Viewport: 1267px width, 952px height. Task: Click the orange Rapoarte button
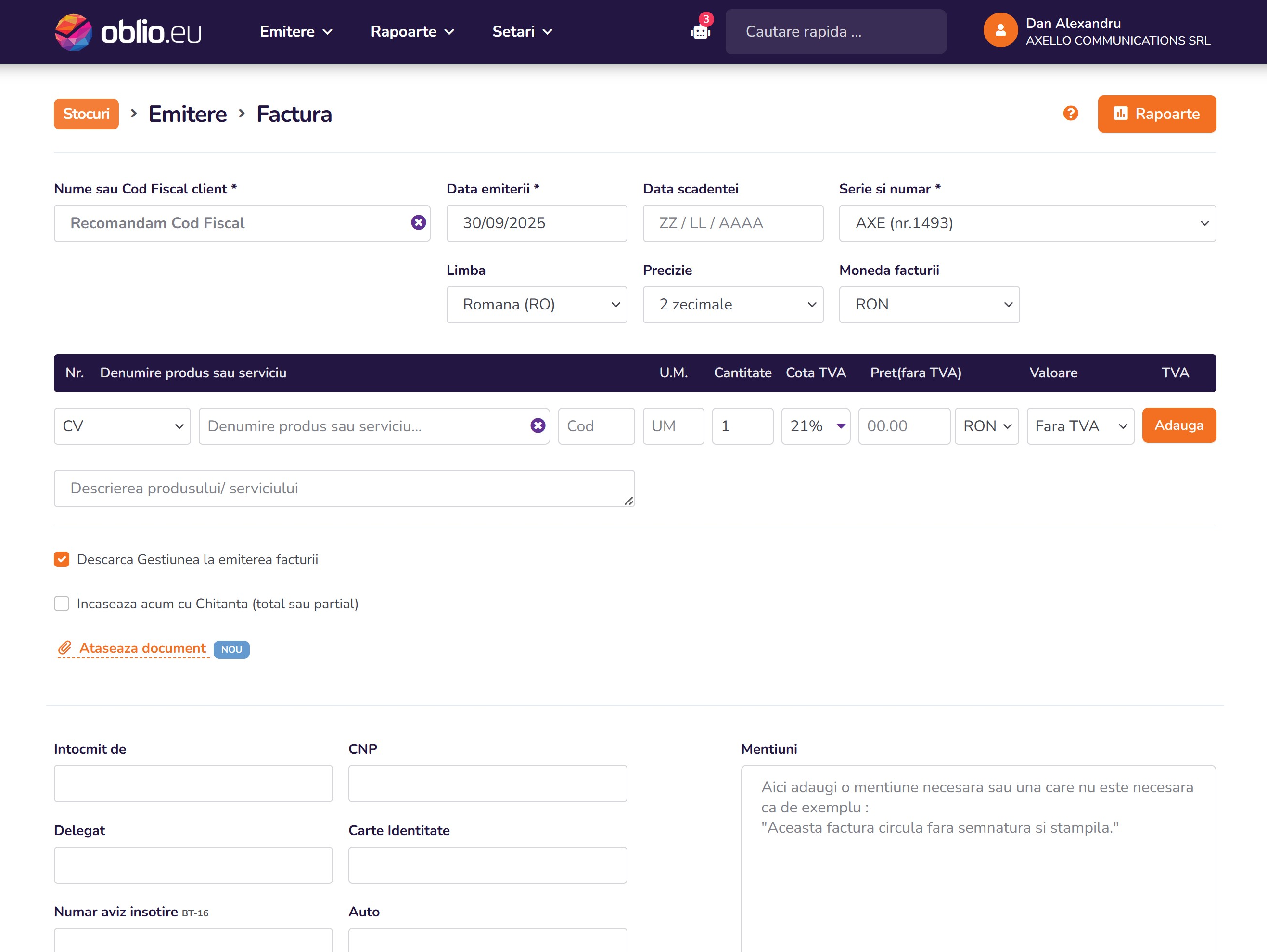(x=1156, y=114)
